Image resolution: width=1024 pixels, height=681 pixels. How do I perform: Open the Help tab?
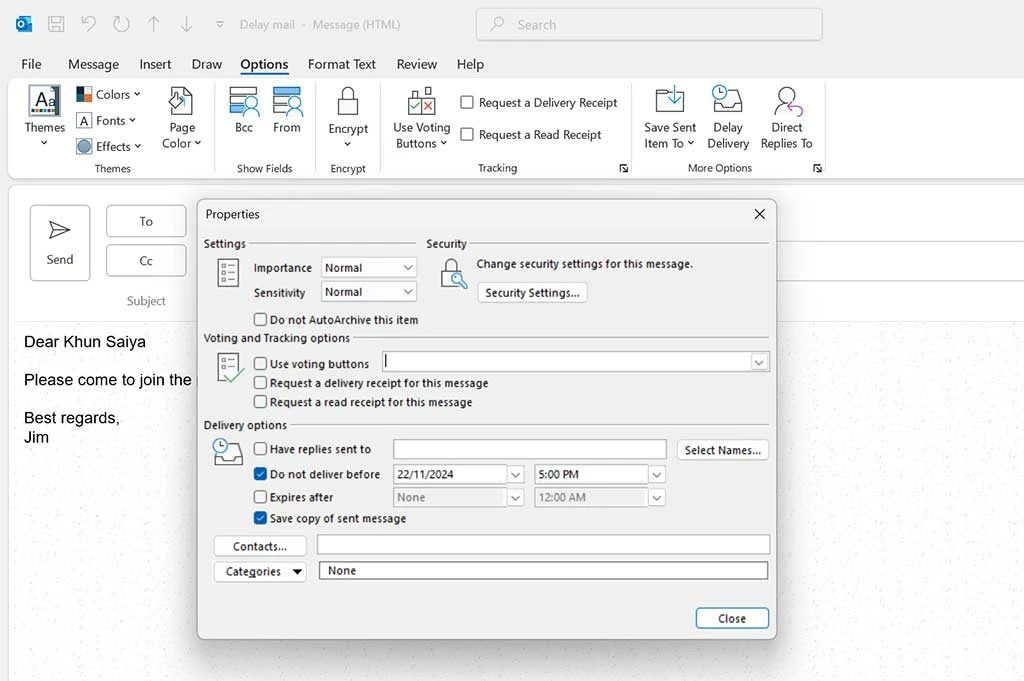click(470, 64)
